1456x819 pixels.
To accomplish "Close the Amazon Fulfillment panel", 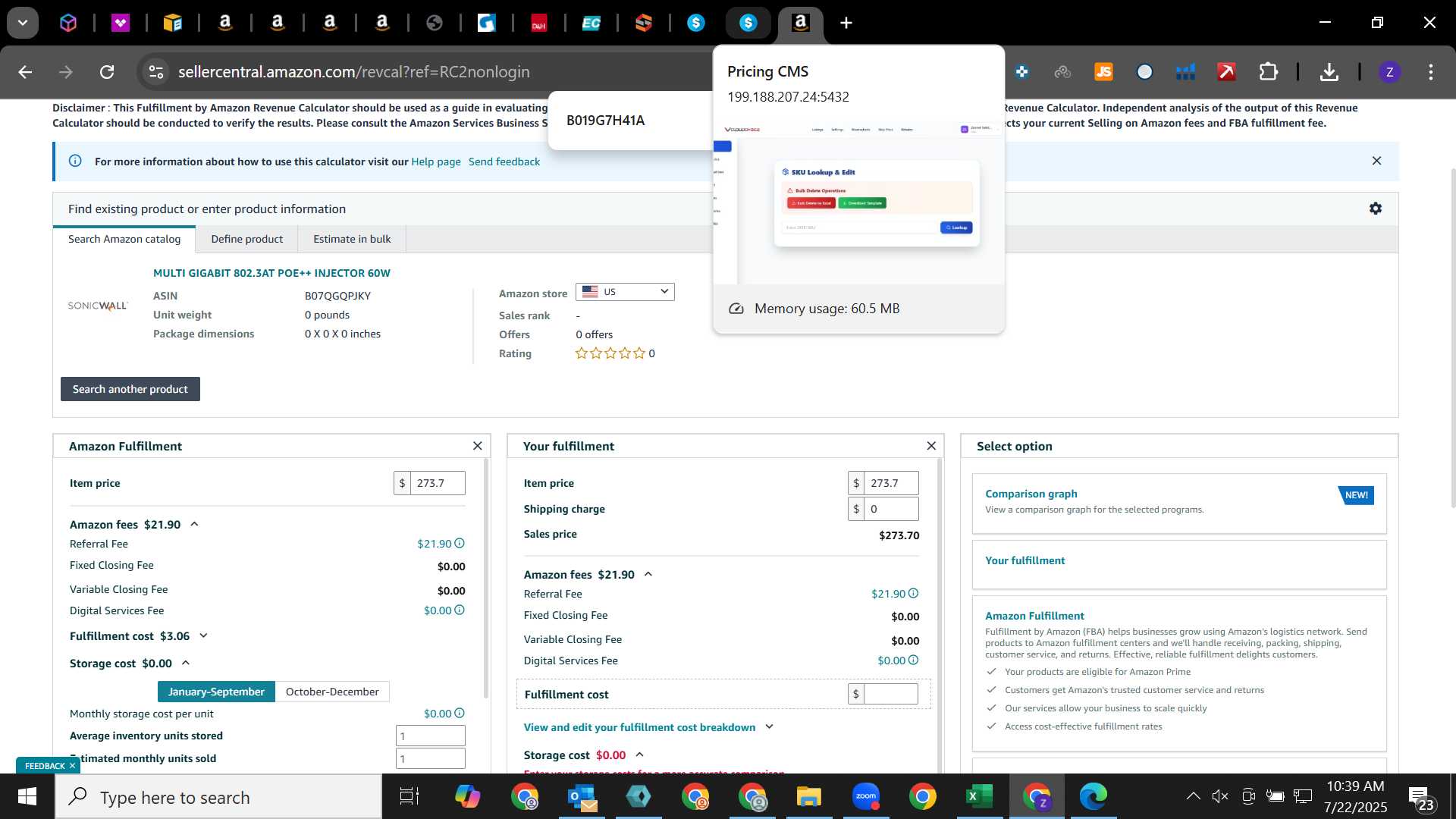I will [x=477, y=446].
